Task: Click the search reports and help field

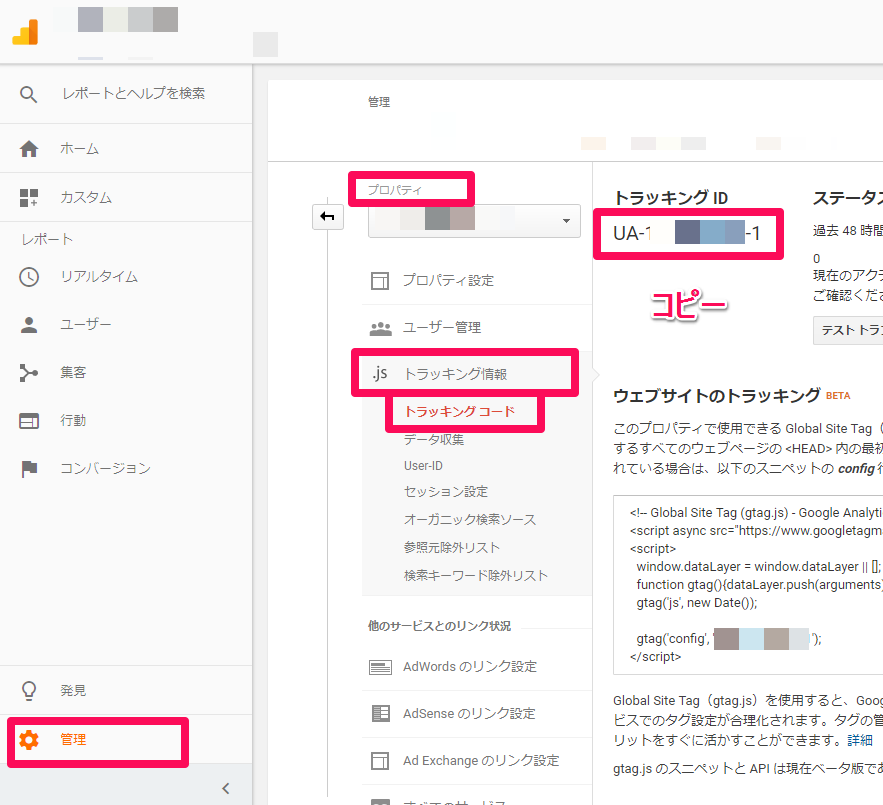Action: [x=133, y=94]
